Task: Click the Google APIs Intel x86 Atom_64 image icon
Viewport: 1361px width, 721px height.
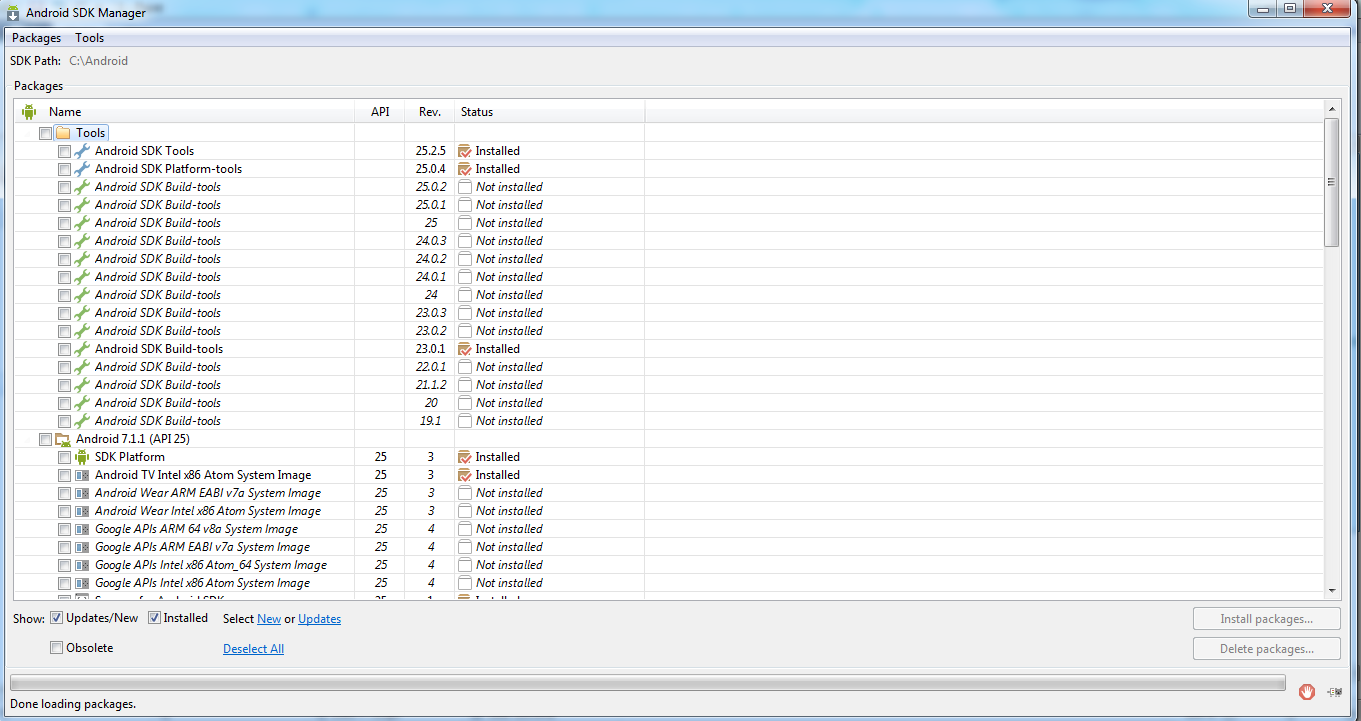Action: [x=82, y=565]
